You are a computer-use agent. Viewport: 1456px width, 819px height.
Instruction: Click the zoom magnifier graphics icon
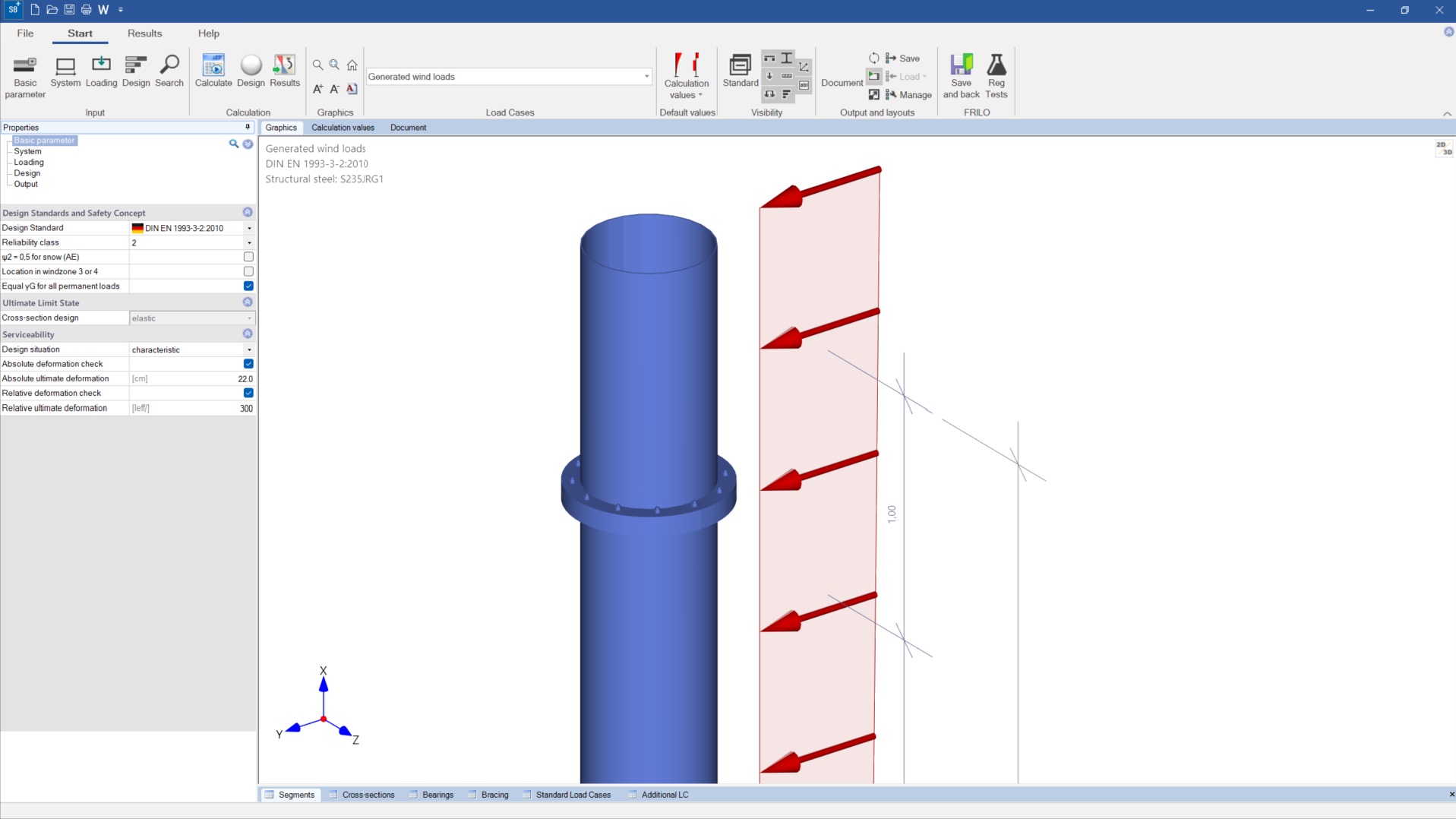click(317, 65)
